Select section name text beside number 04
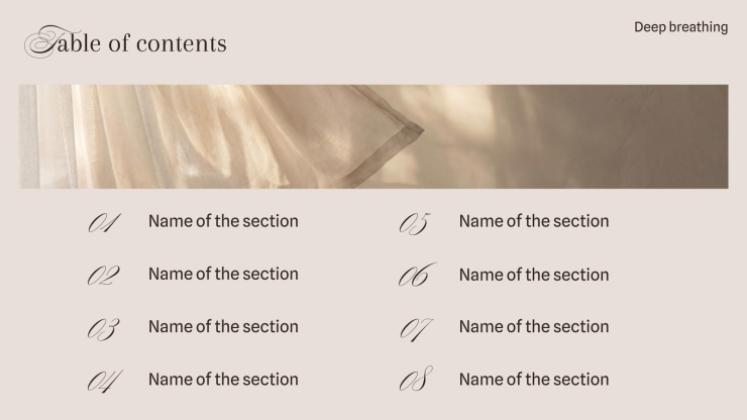This screenshot has height=420, width=747. coord(223,379)
